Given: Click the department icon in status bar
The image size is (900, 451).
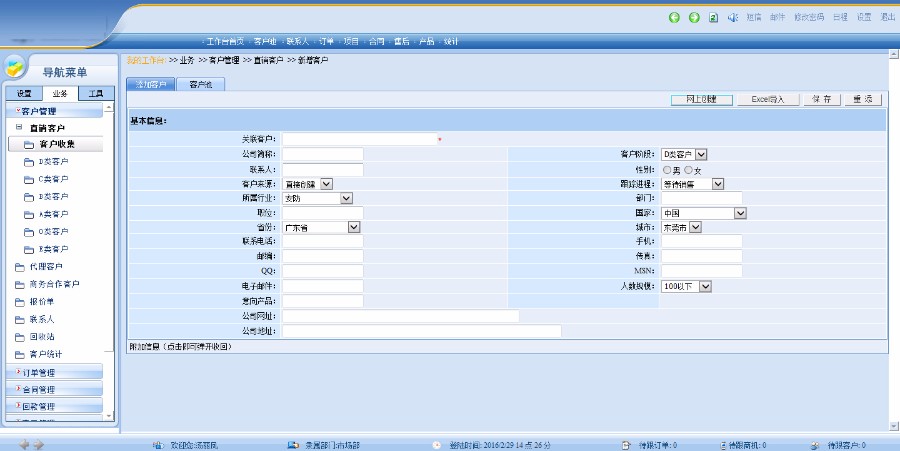Looking at the screenshot, I should [x=293, y=445].
